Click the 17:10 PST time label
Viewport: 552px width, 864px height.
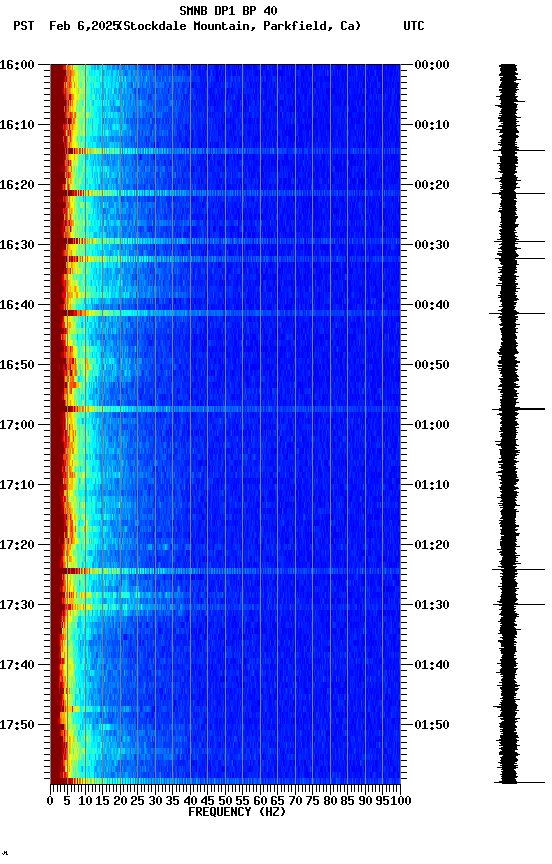click(x=17, y=485)
